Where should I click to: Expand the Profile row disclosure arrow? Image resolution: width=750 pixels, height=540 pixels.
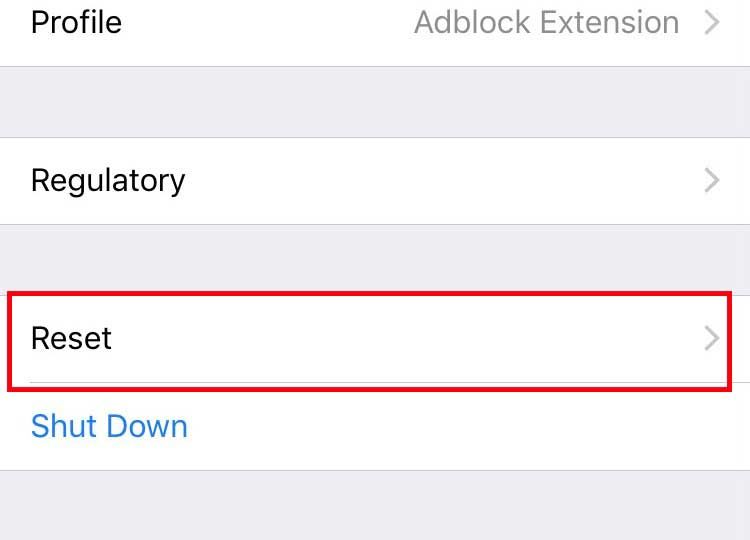tap(712, 22)
